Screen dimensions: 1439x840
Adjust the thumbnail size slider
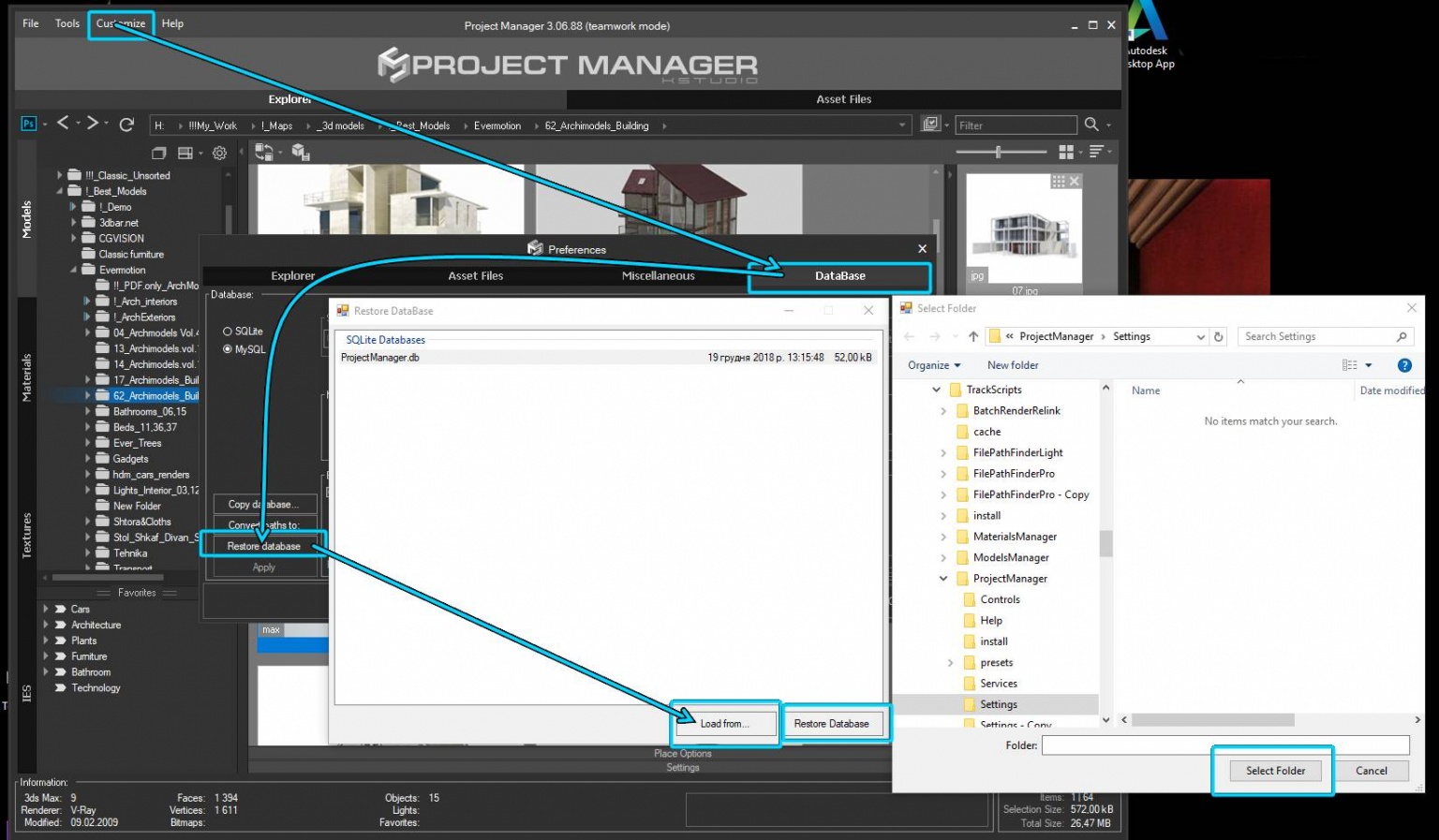point(1001,152)
